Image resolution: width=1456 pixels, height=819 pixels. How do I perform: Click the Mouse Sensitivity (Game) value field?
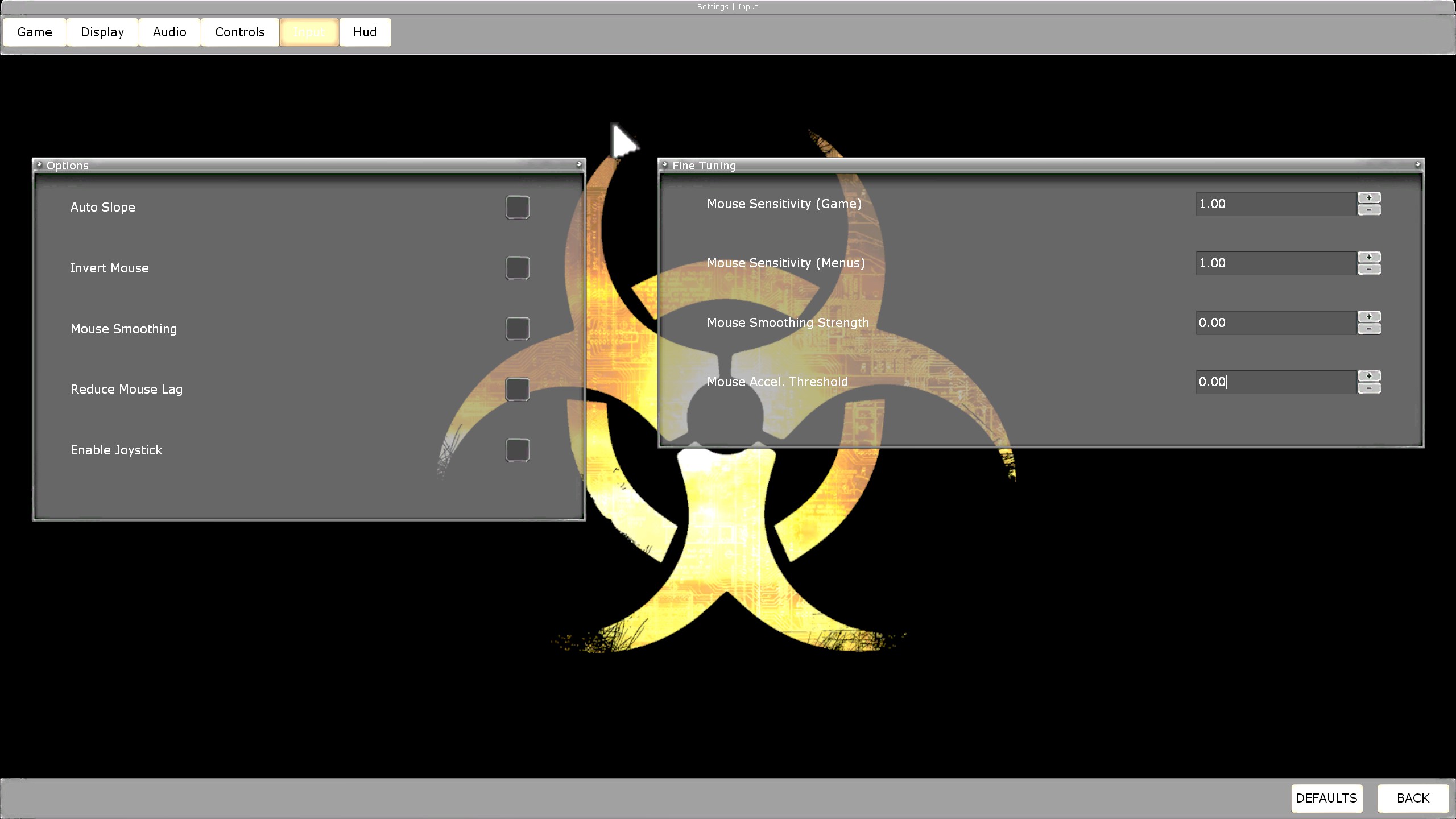pyautogui.click(x=1275, y=204)
